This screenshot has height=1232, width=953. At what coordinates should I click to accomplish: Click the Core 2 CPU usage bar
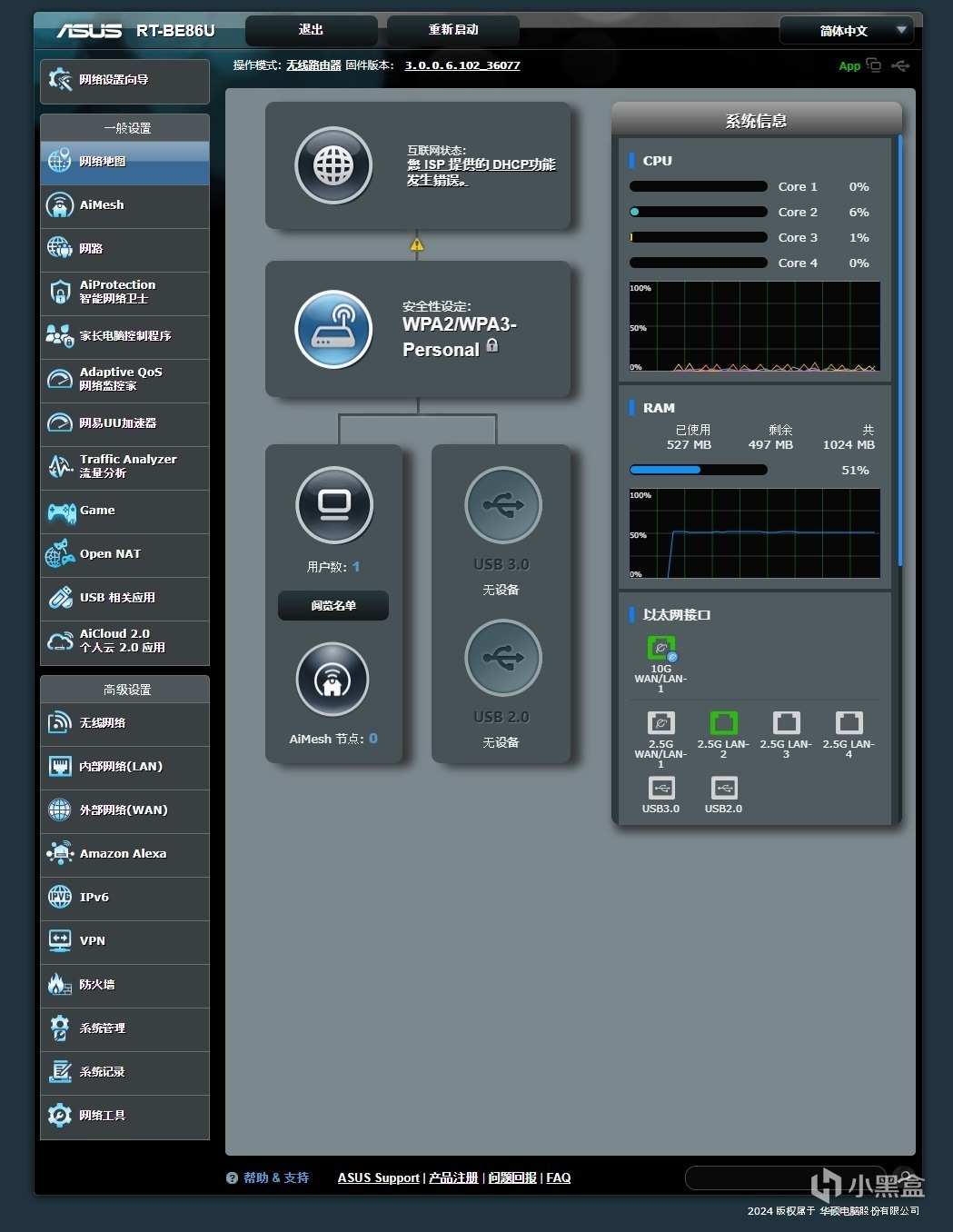699,212
